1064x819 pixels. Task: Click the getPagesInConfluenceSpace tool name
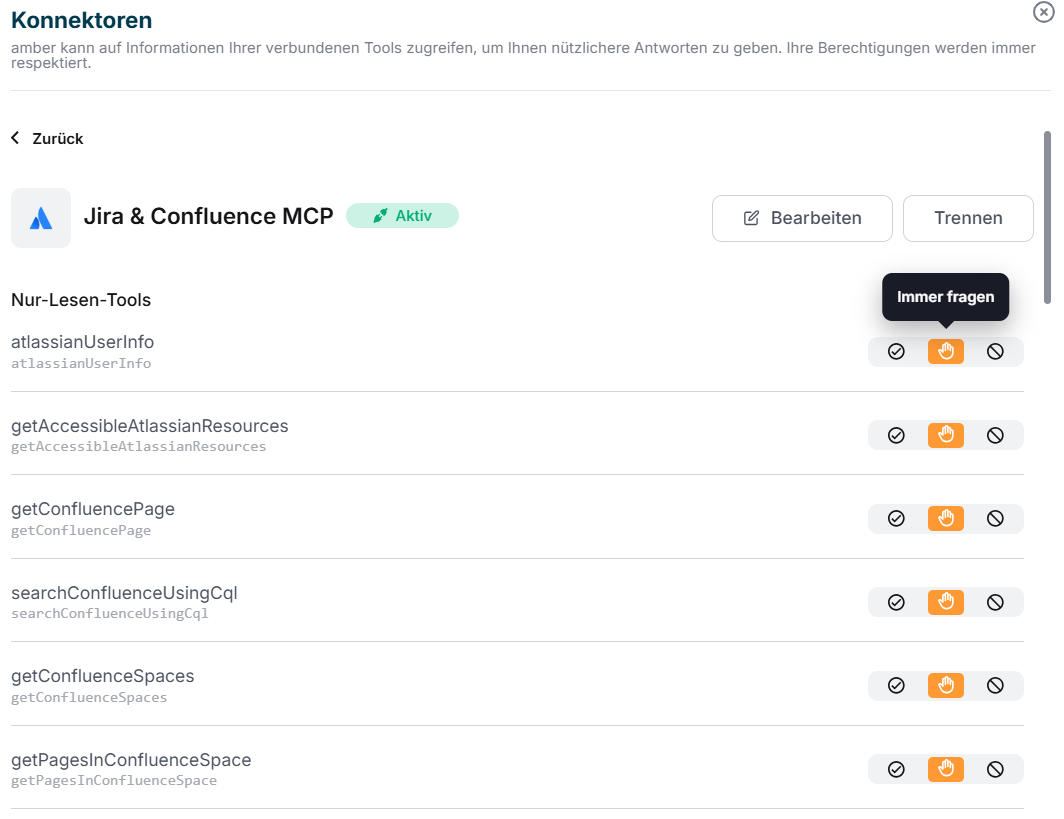tap(131, 759)
